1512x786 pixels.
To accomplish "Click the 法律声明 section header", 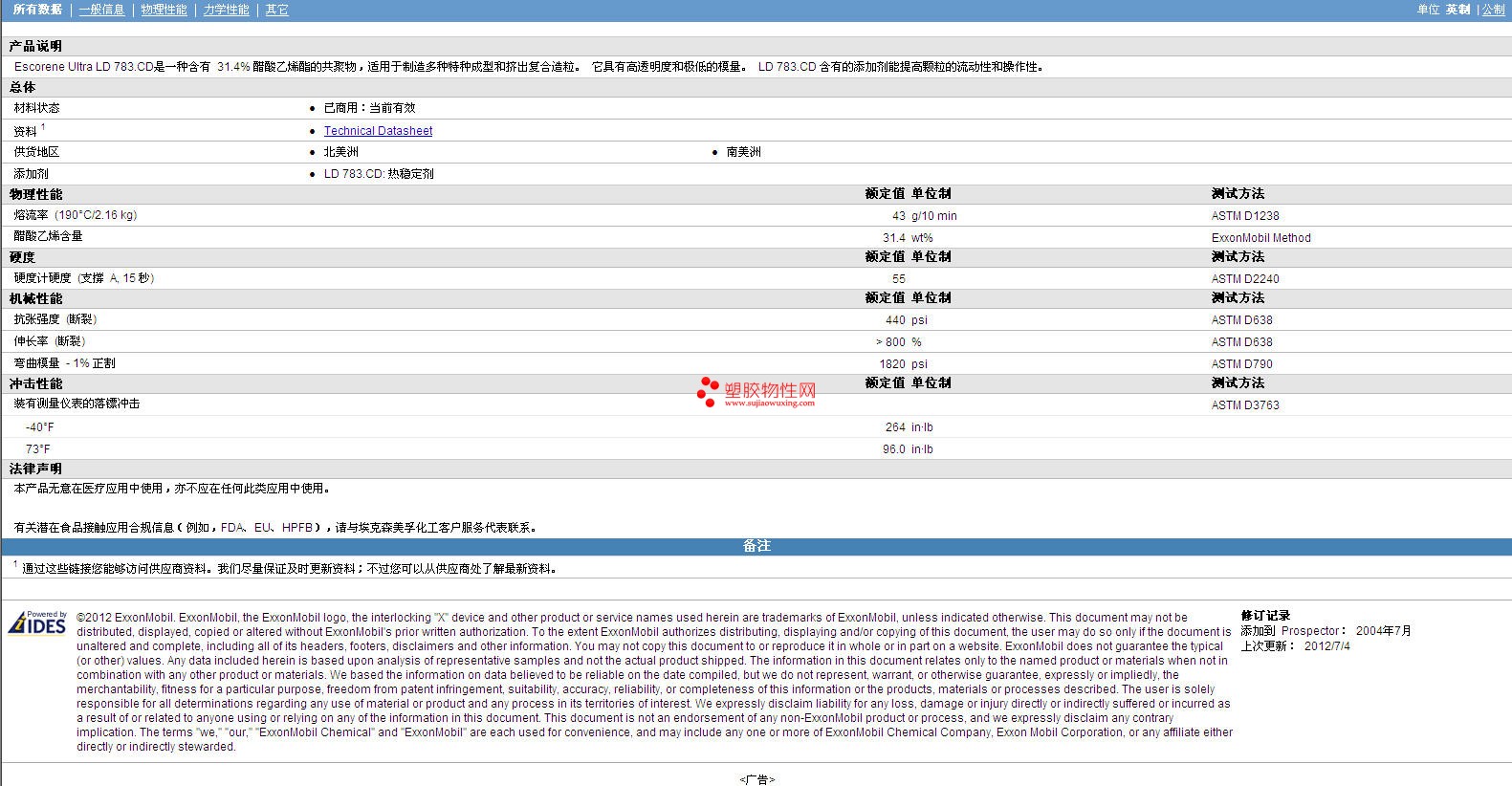I will point(35,469).
